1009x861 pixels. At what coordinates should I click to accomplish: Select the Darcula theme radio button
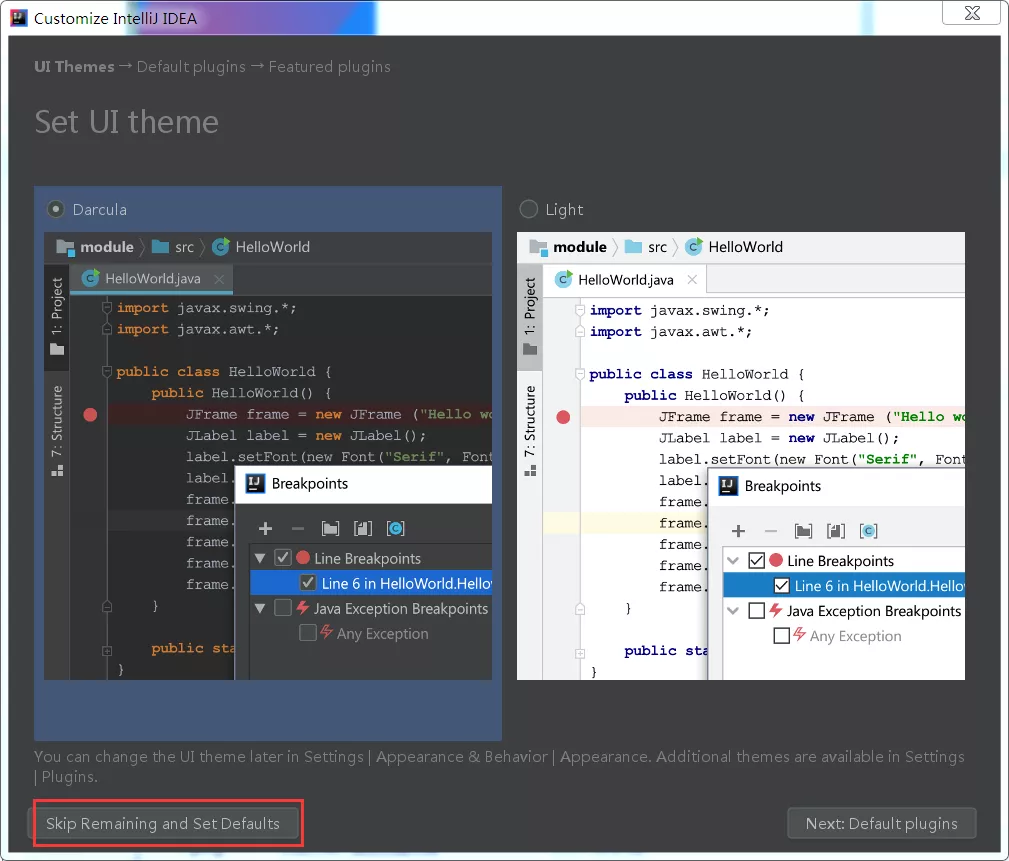56,210
